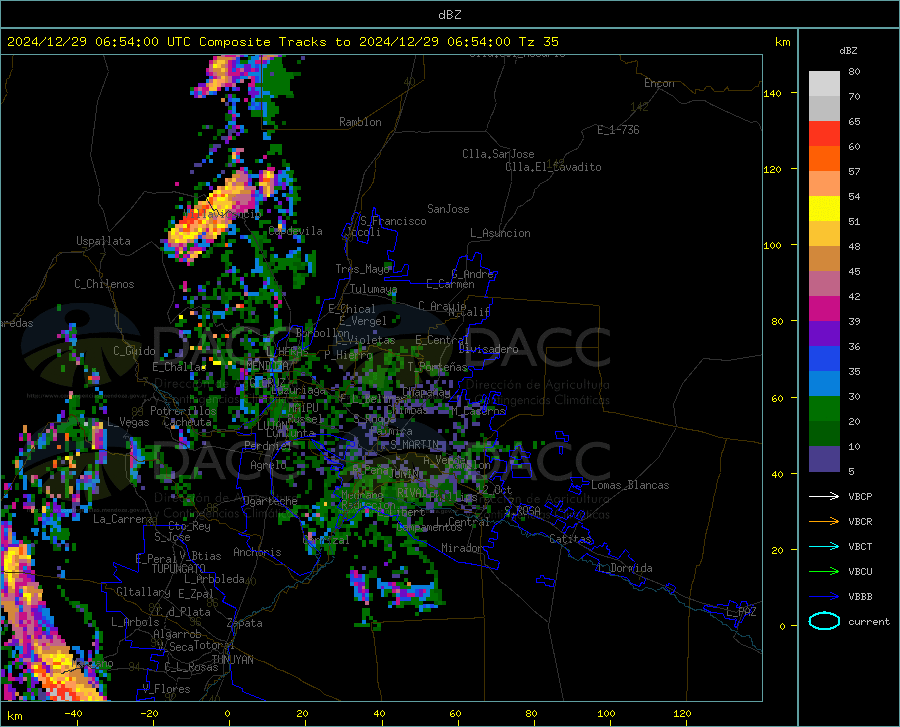900x727 pixels.
Task: Click the Ramblon map label
Action: click(x=360, y=122)
